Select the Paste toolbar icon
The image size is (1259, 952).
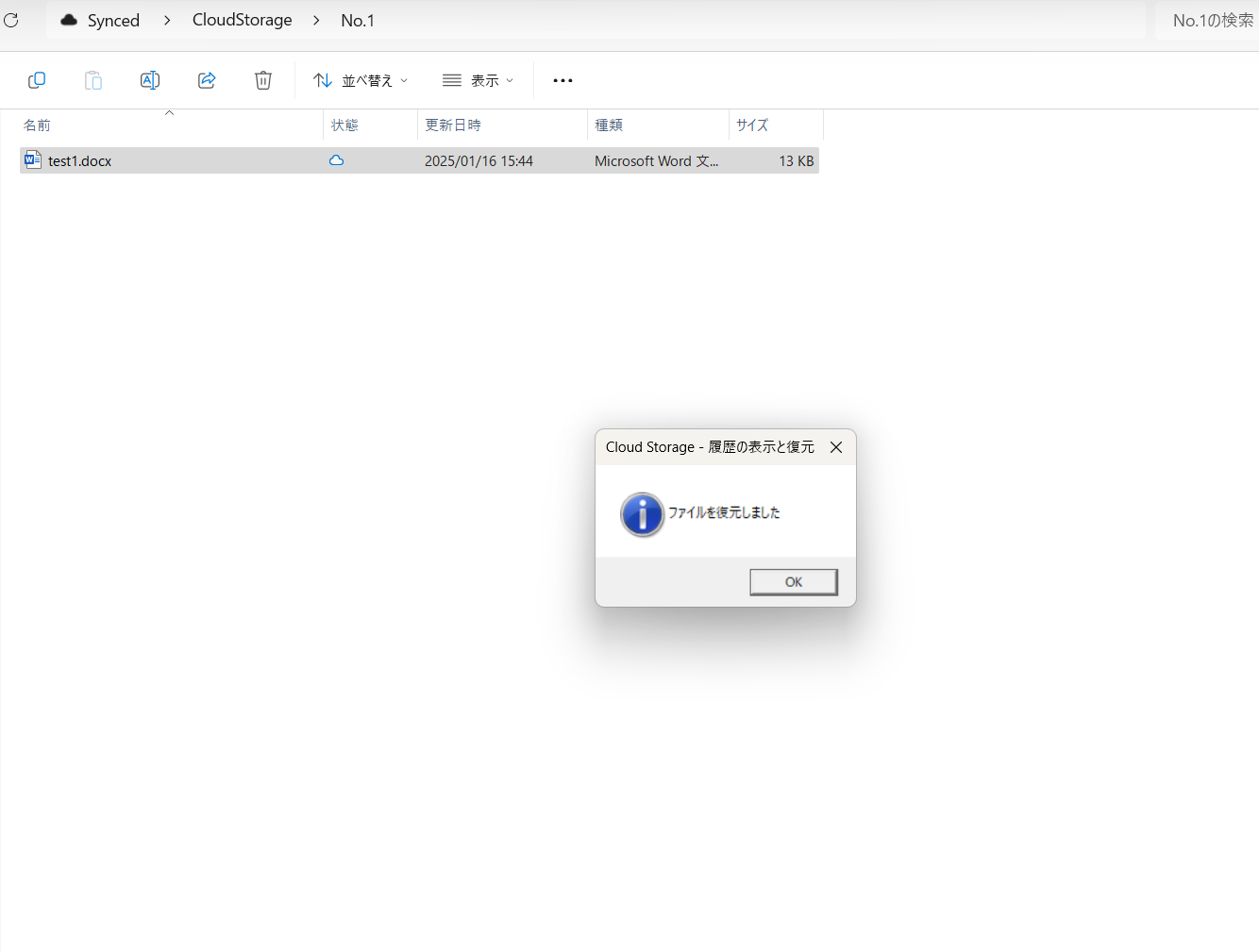(x=93, y=80)
